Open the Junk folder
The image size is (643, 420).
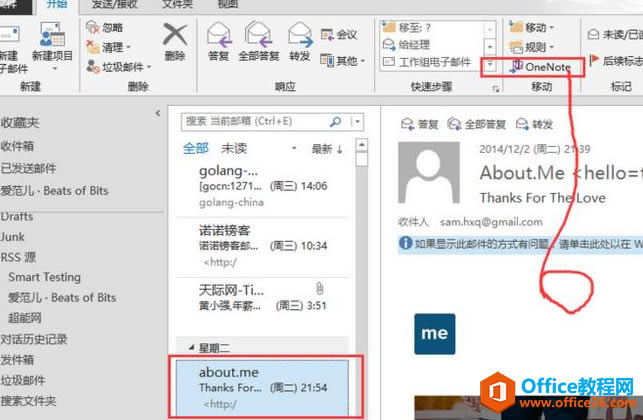pos(12,237)
